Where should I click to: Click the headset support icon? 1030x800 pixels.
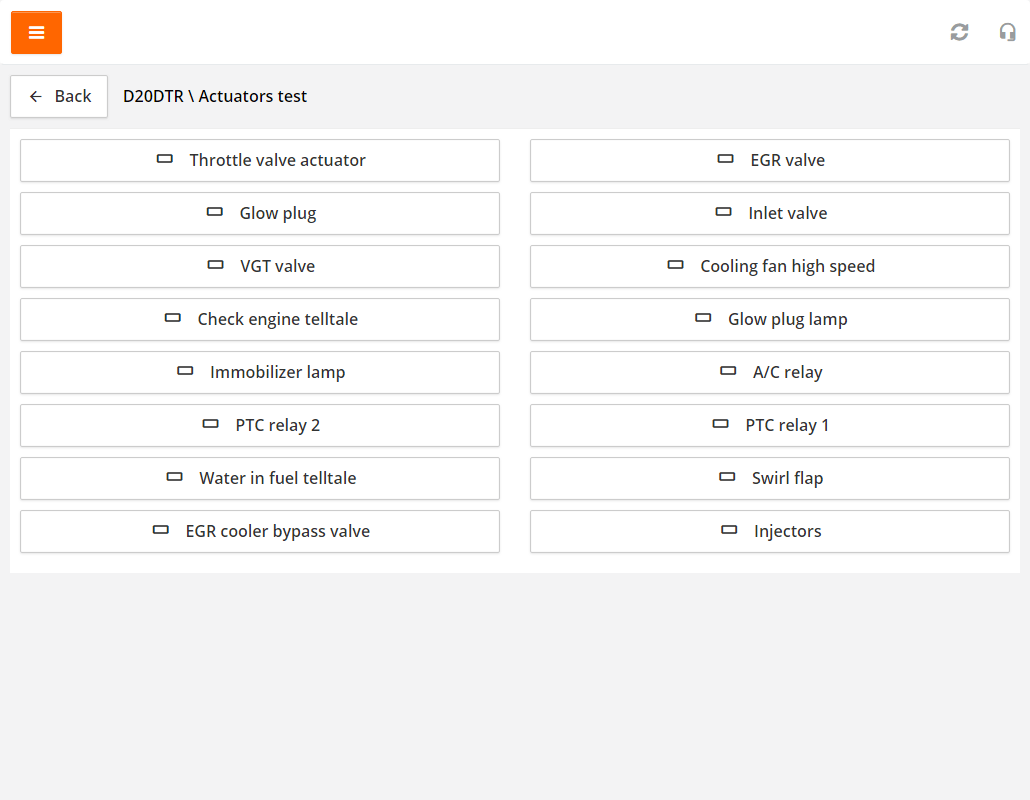pos(1007,32)
